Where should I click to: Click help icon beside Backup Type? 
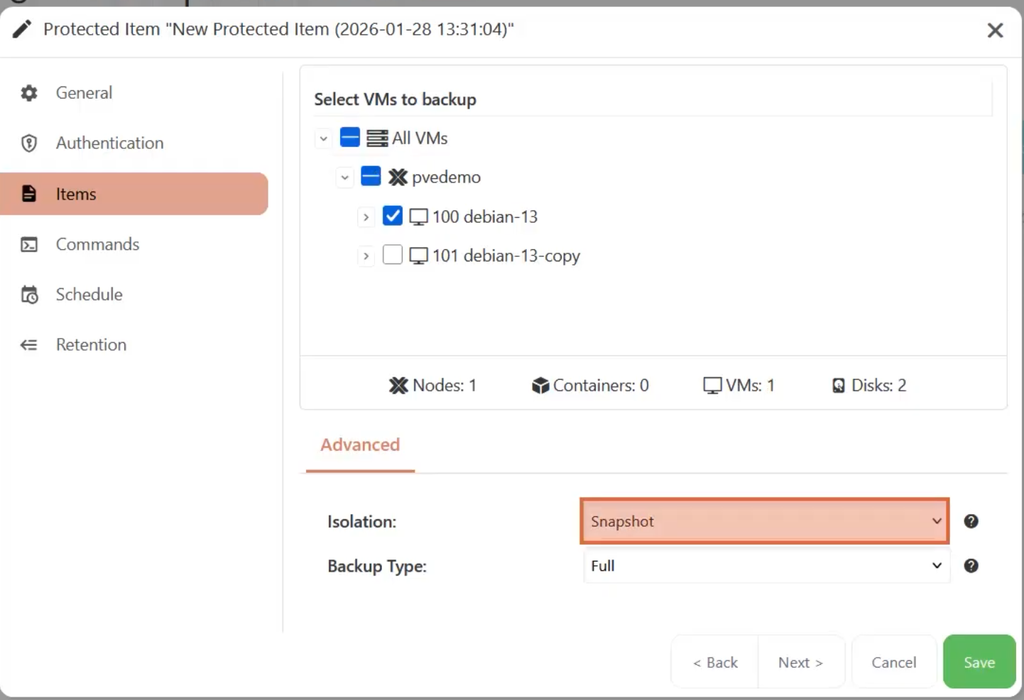click(x=971, y=565)
